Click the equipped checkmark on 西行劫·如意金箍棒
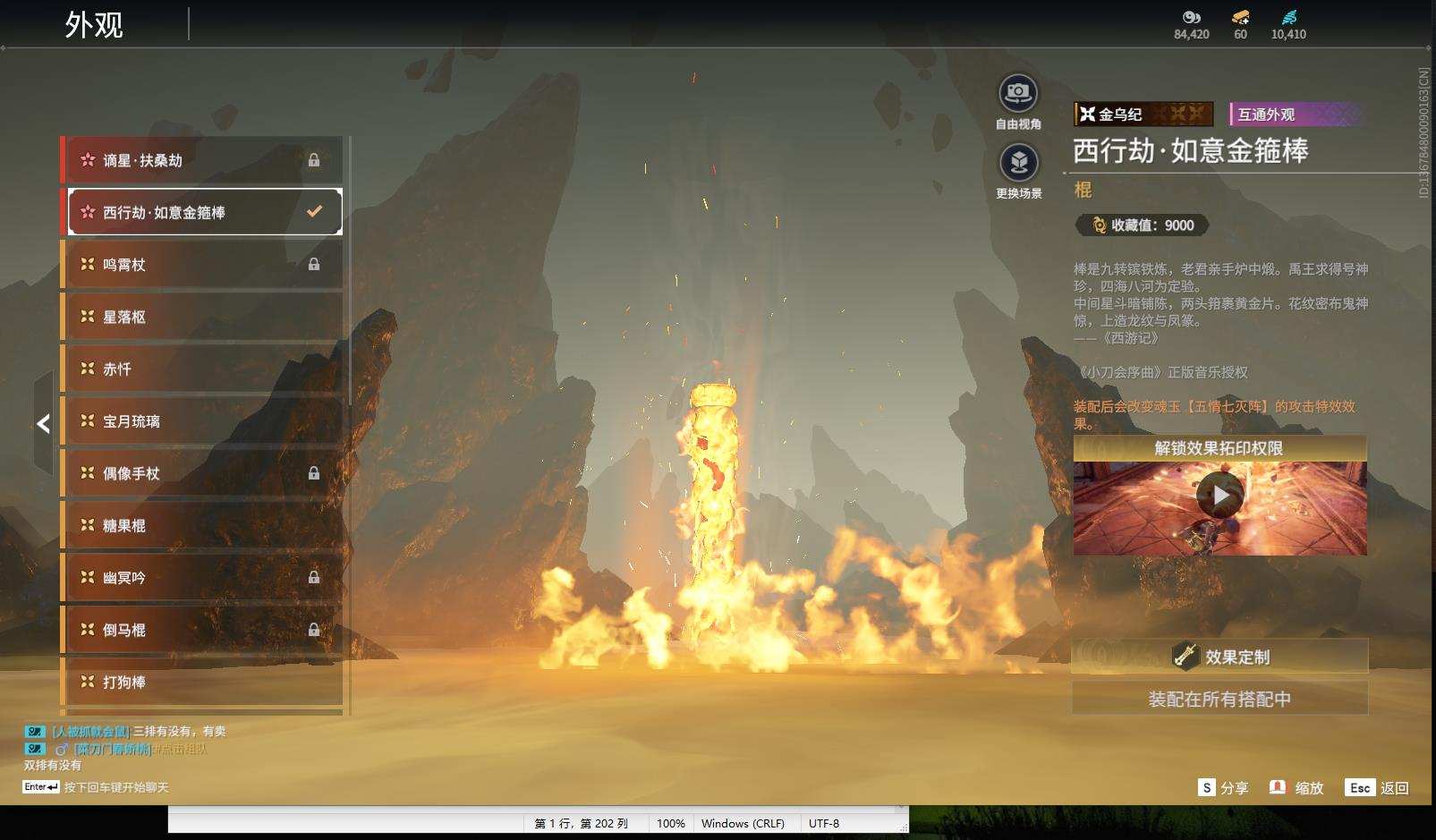The width and height of the screenshot is (1436, 840). [x=314, y=212]
